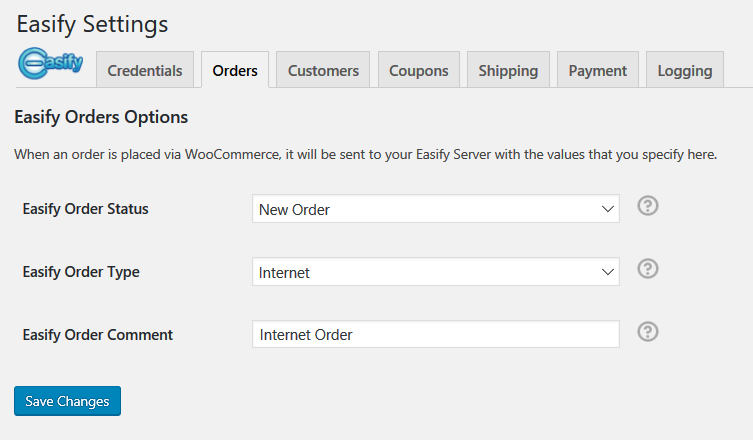Save Changes to order options

click(67, 401)
